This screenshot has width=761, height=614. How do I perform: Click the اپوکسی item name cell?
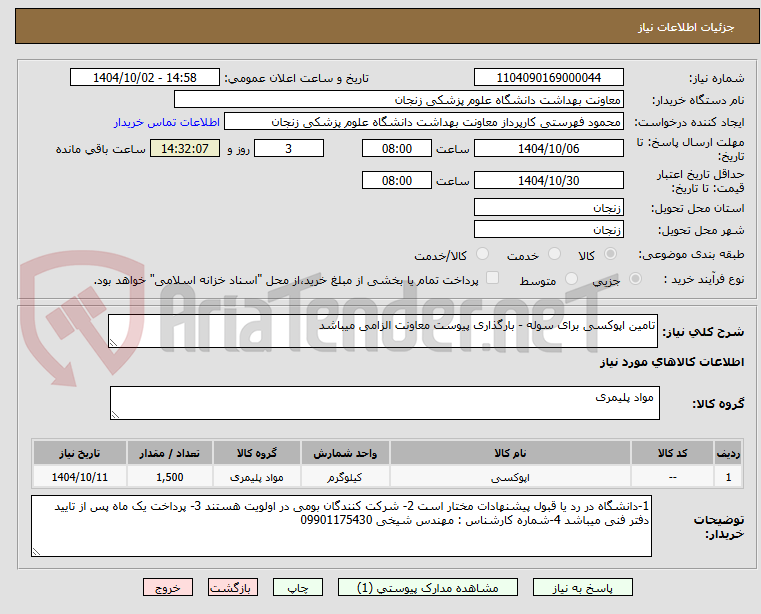pos(510,477)
